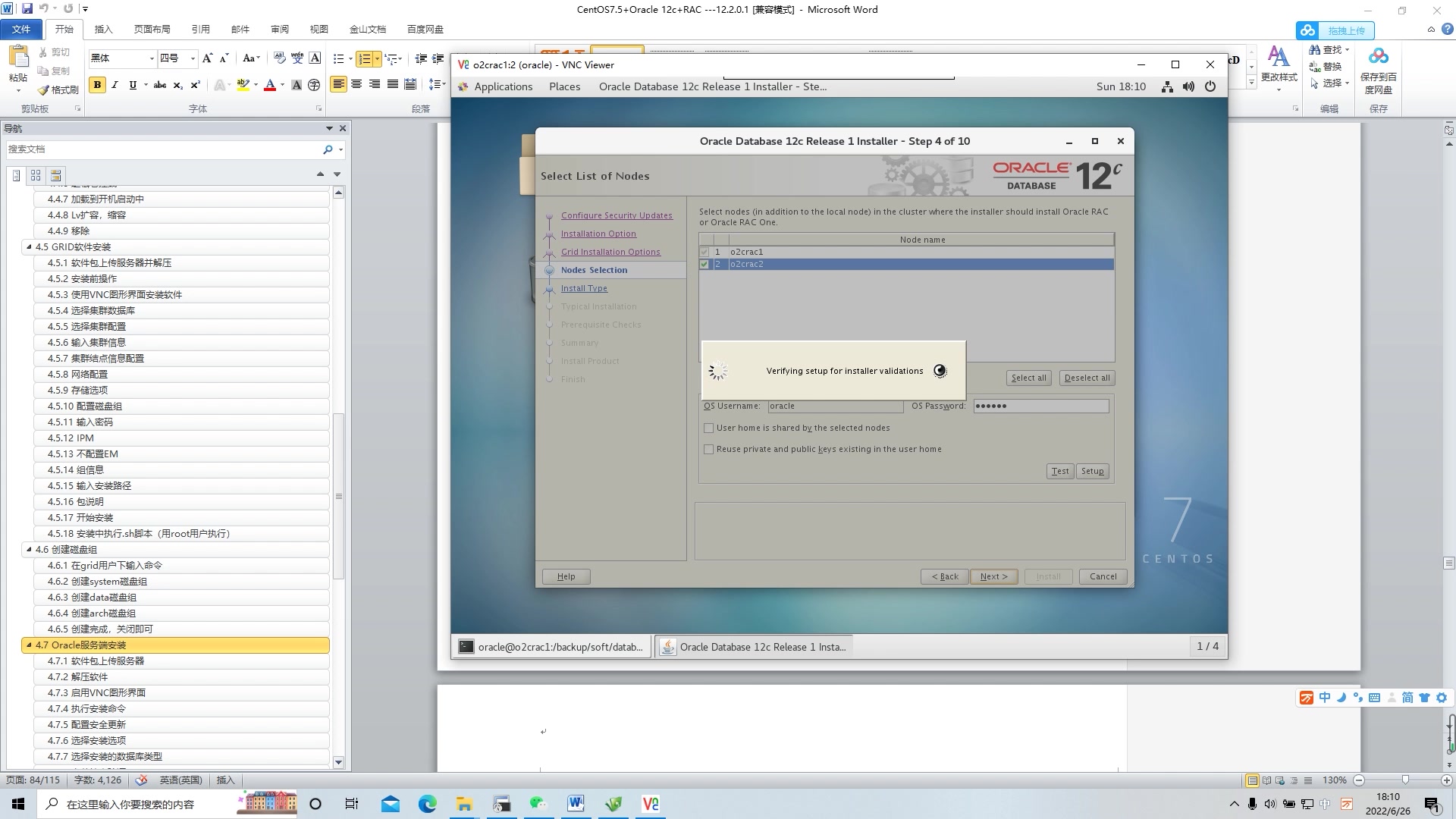
Task: Justify the paragraph text
Action: point(392,84)
